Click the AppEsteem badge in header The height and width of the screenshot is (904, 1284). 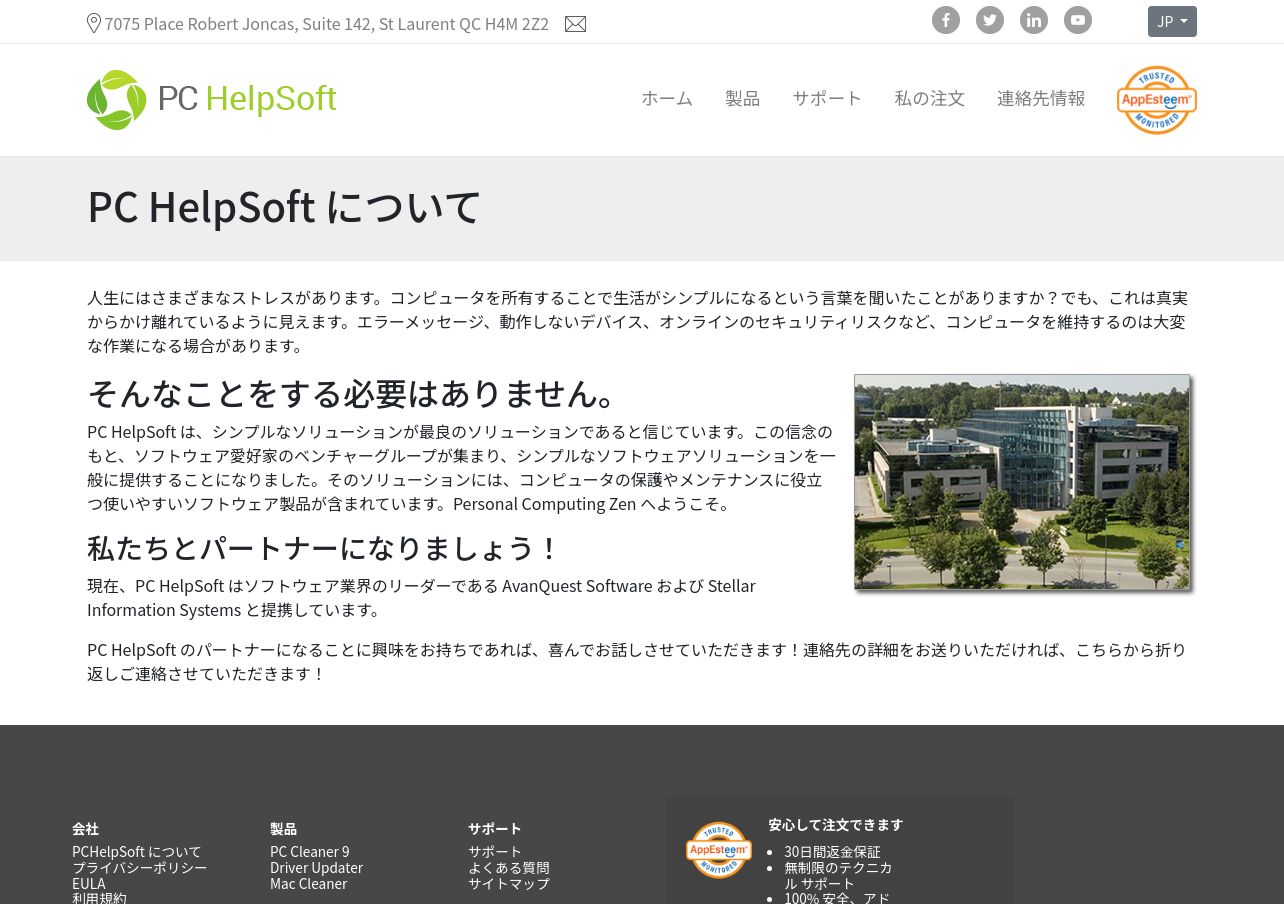[1157, 100]
